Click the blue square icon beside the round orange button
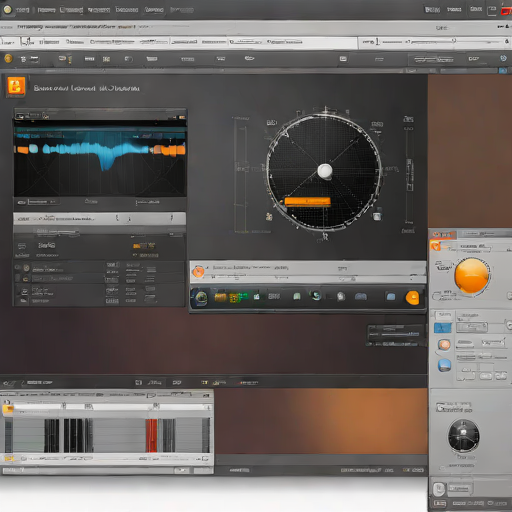This screenshot has height=512, width=512. [391, 296]
